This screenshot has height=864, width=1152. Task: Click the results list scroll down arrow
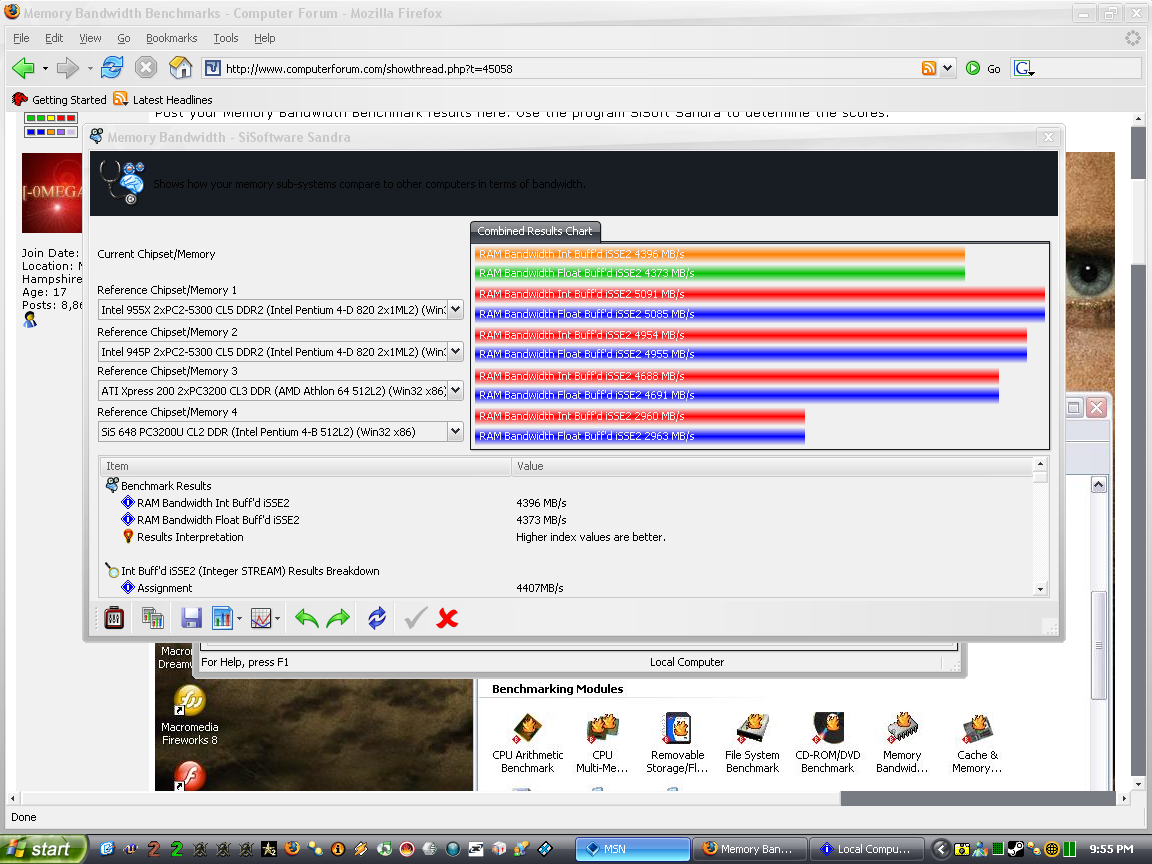coord(1040,589)
